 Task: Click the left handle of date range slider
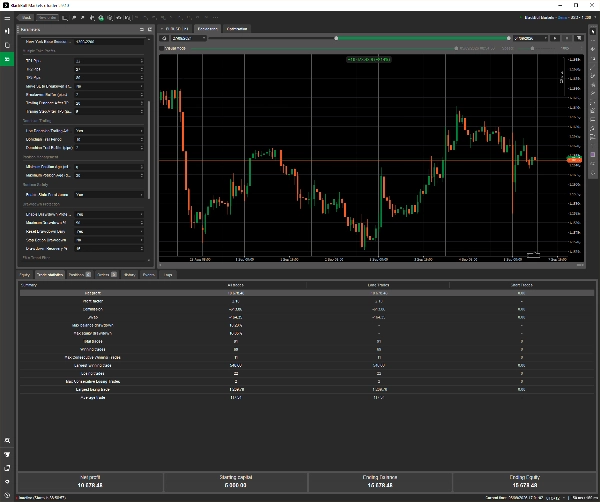click(336, 38)
